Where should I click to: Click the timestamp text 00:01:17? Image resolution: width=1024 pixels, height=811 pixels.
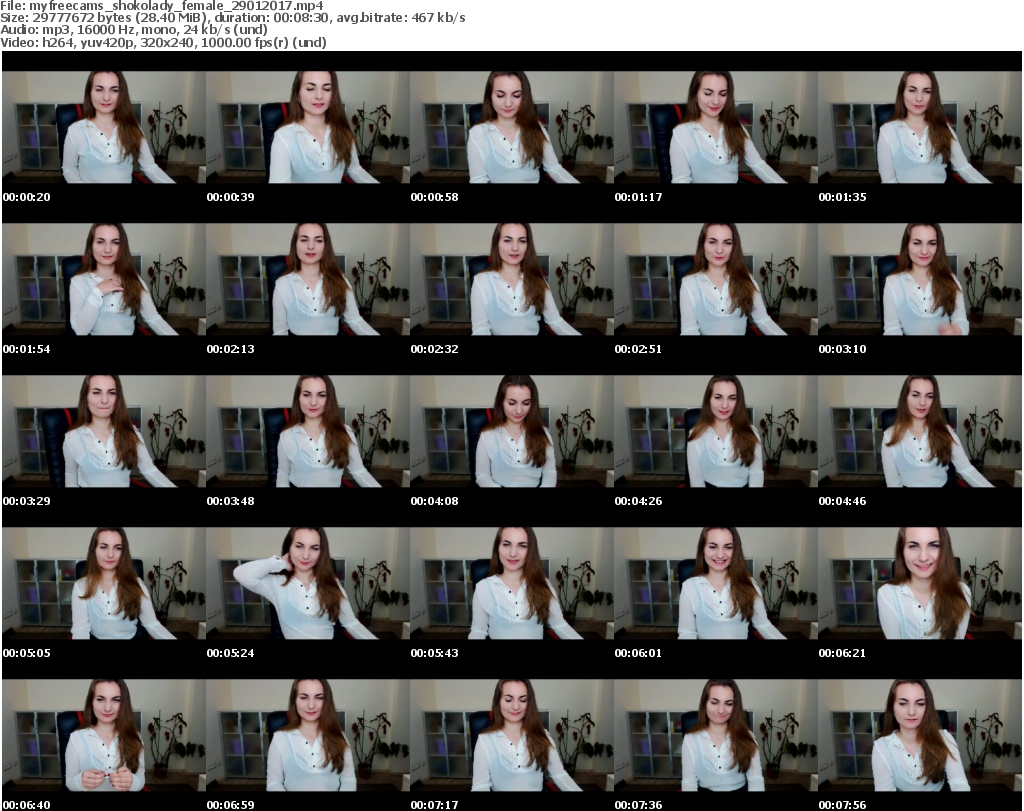click(638, 197)
